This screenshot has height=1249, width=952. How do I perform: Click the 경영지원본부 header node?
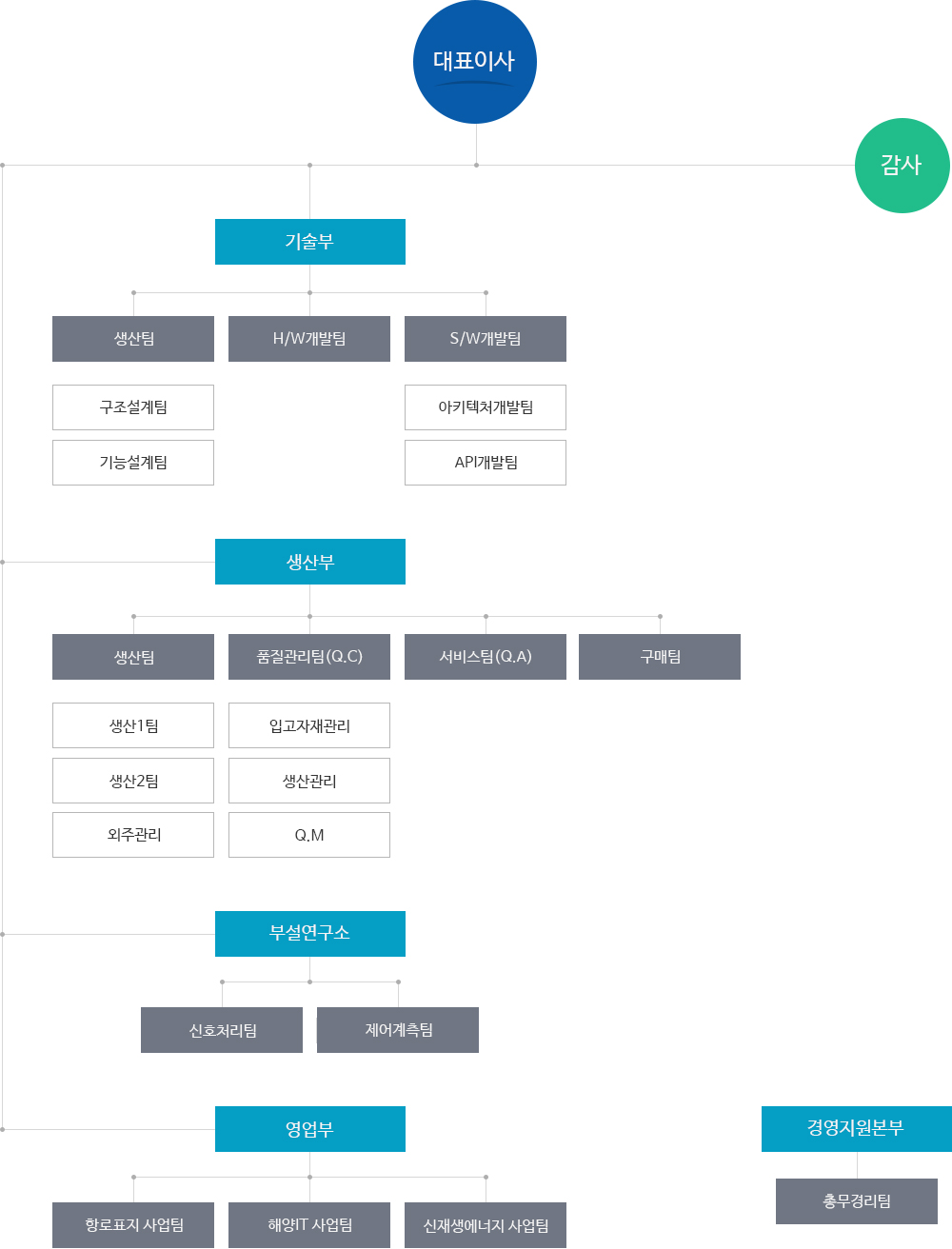coord(856,1129)
